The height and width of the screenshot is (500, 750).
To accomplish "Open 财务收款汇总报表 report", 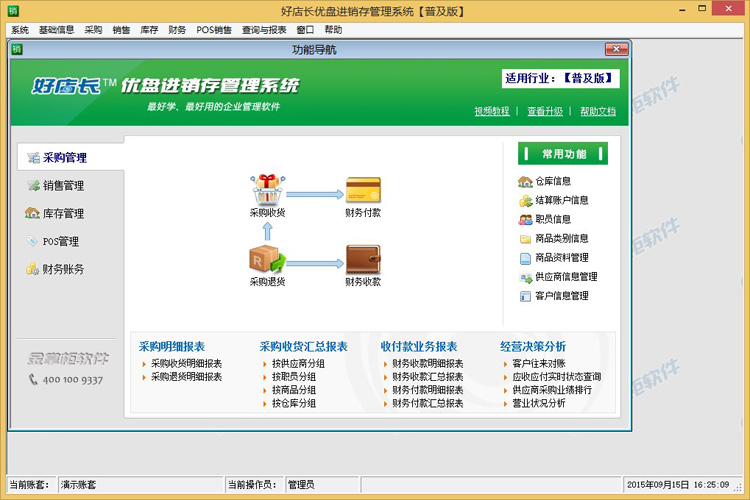I will pyautogui.click(x=428, y=377).
